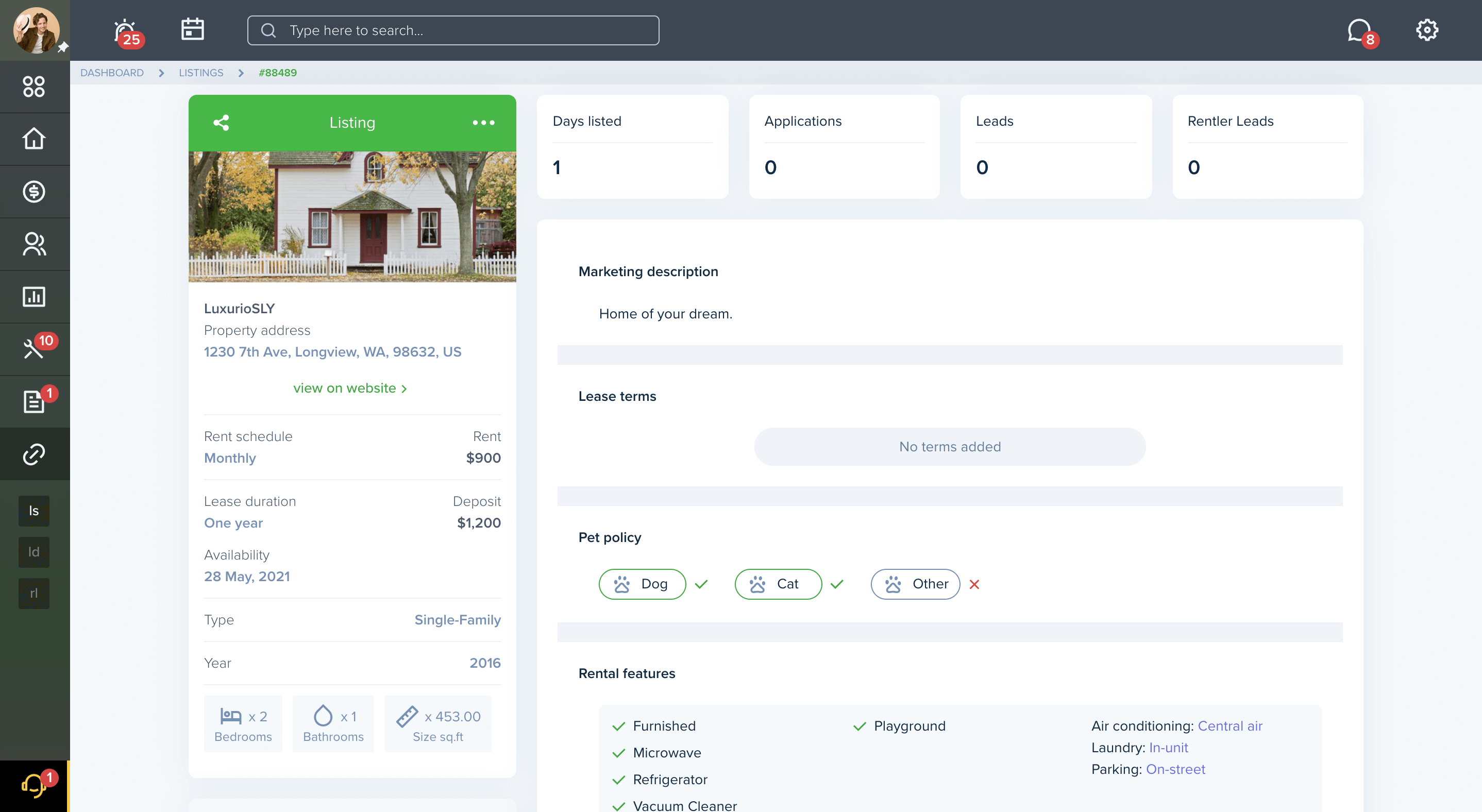Go to LISTINGS breadcrumb
The height and width of the screenshot is (812, 1482).
(x=201, y=73)
